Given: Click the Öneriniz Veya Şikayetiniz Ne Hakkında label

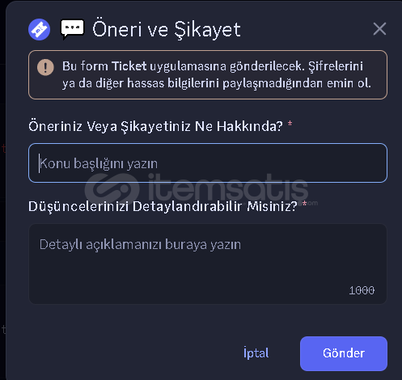Looking at the screenshot, I should tap(155, 126).
